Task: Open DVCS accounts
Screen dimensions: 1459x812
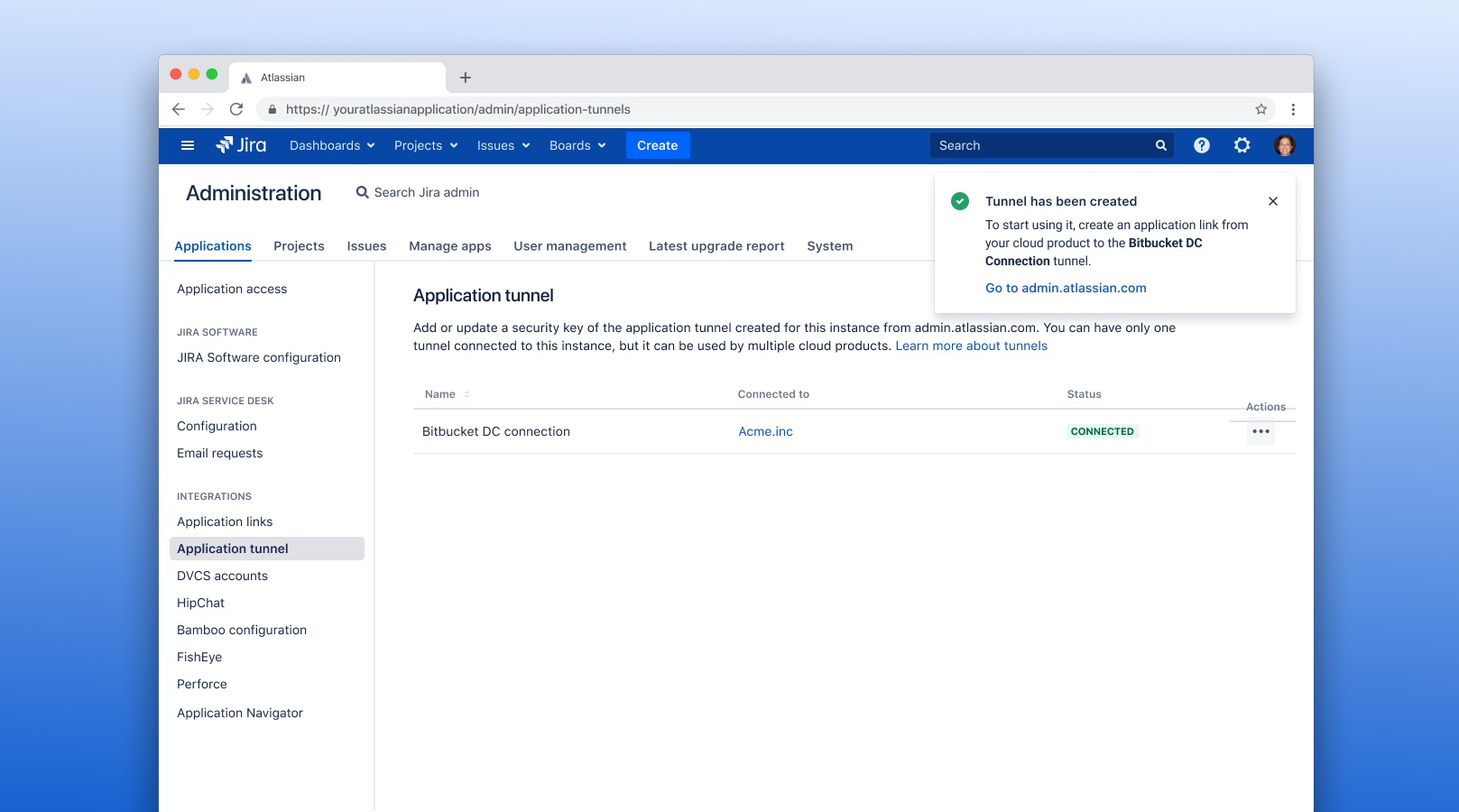Action: point(223,576)
